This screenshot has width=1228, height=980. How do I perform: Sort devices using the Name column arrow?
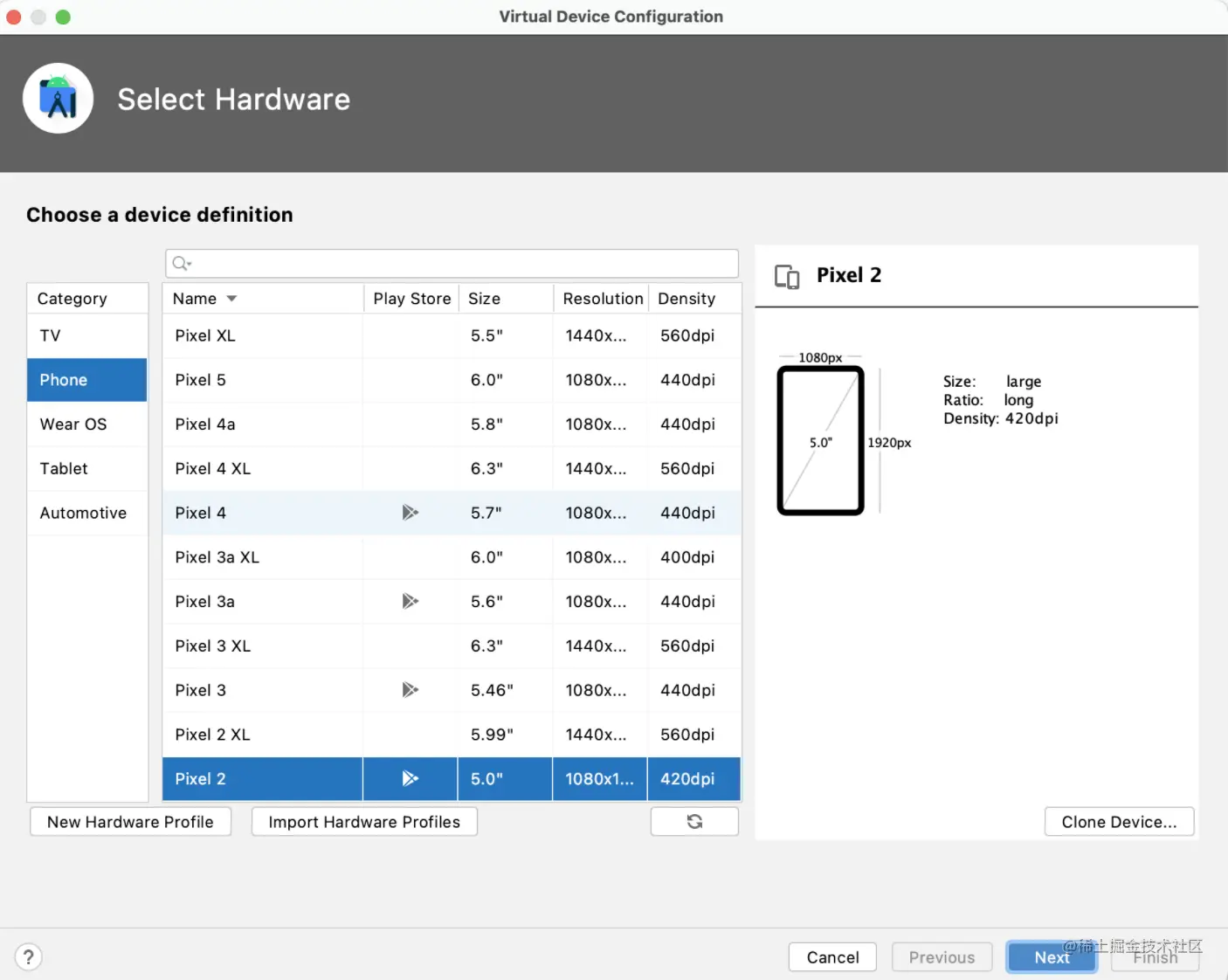pyautogui.click(x=231, y=299)
